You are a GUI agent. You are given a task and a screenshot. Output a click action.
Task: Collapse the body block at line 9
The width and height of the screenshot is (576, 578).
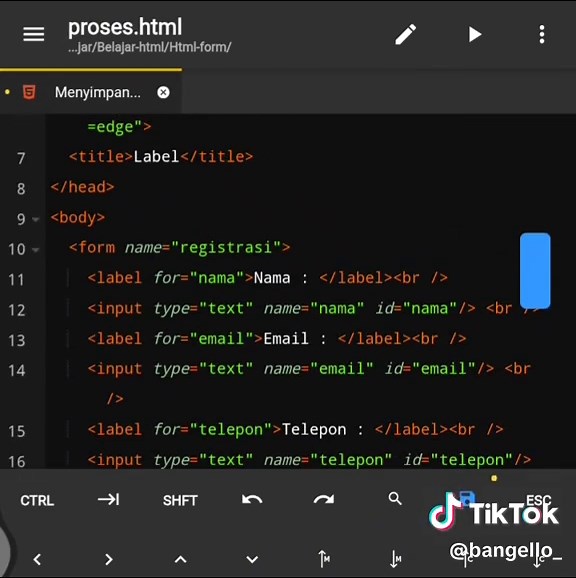[x=35, y=219]
